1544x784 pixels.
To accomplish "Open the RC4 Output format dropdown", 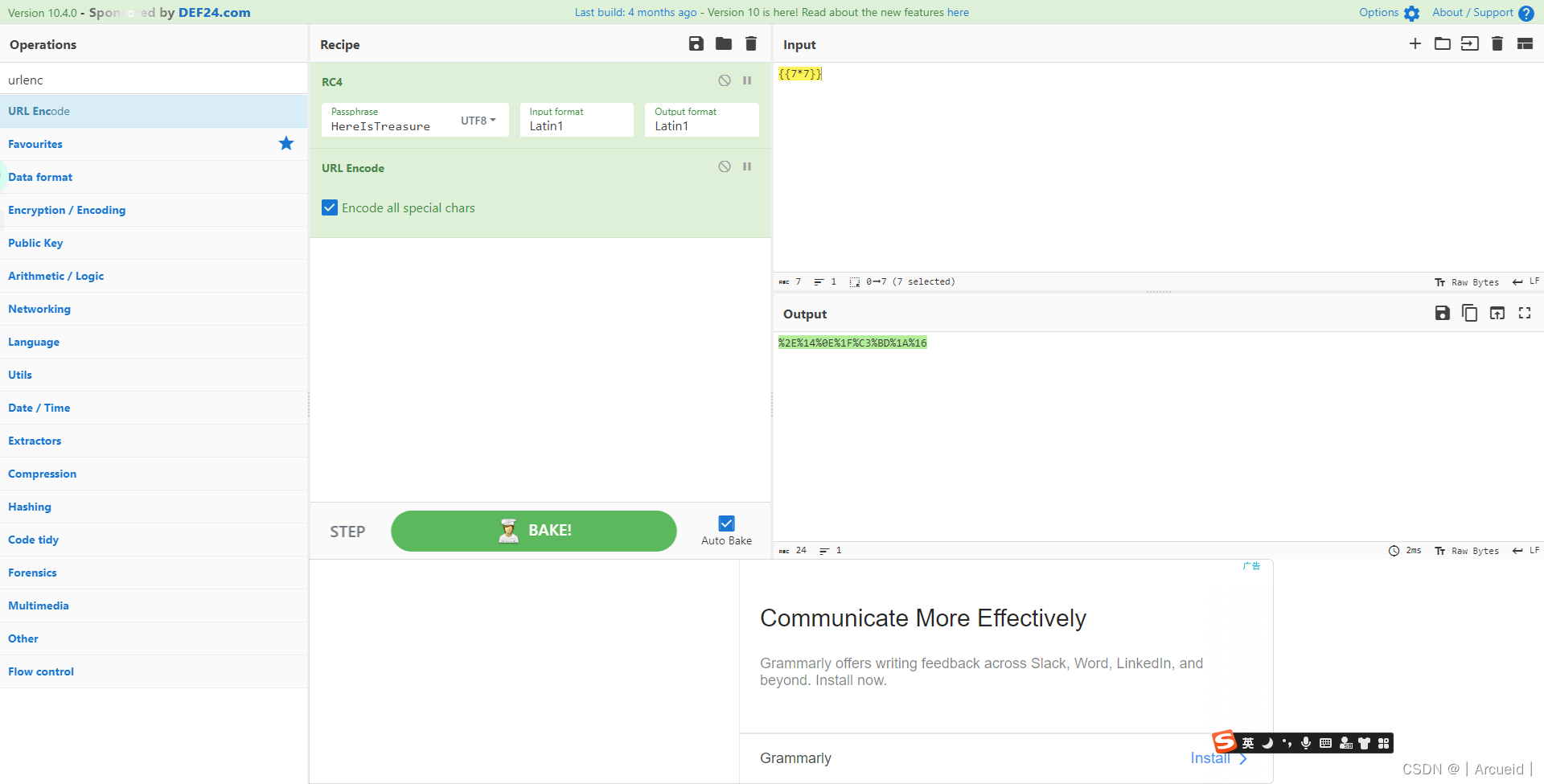I will coord(702,120).
